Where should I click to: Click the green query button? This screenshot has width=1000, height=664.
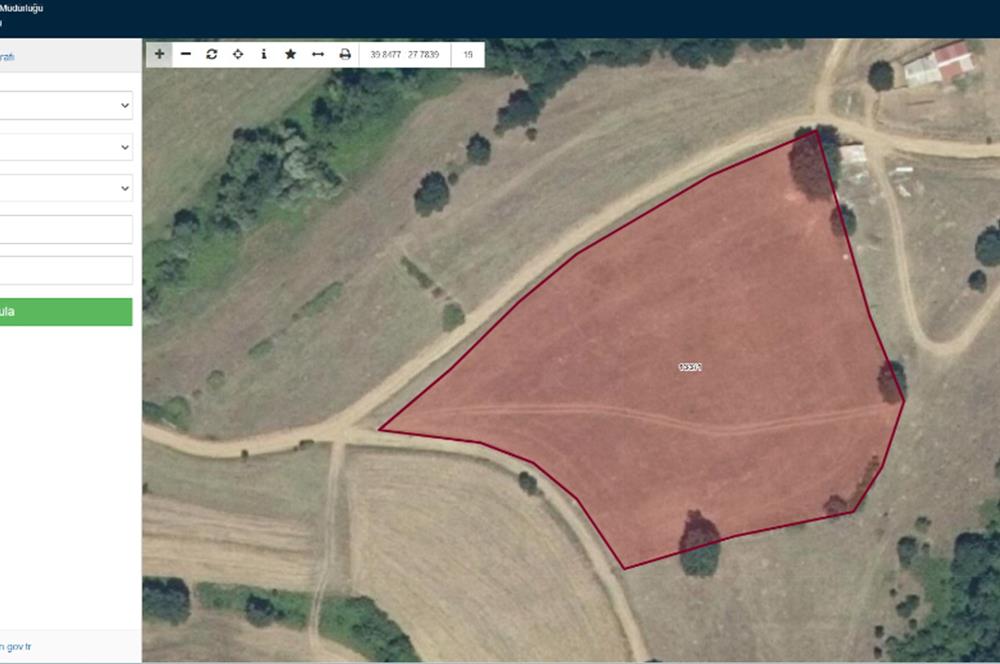(x=66, y=312)
